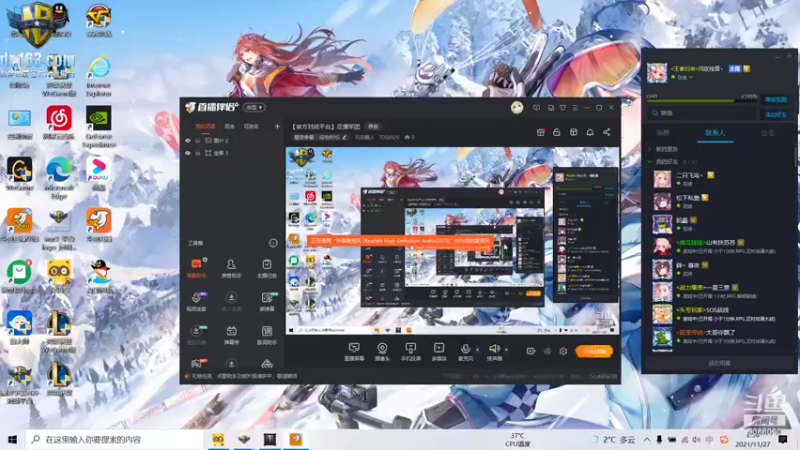
Task: Toggle the lock of the 图片 2 source
Action: pyautogui.click(x=198, y=140)
